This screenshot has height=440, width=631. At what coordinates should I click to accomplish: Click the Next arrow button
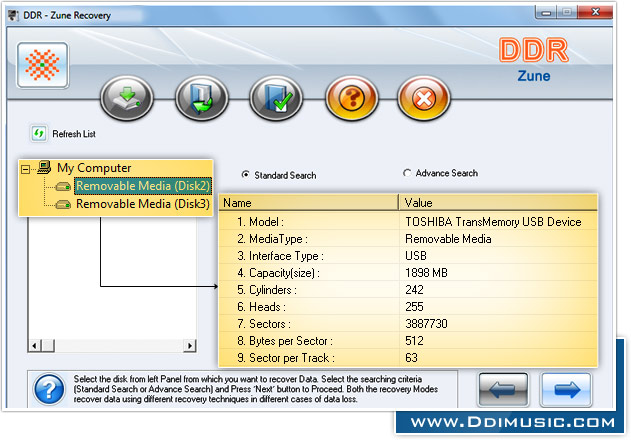(566, 389)
